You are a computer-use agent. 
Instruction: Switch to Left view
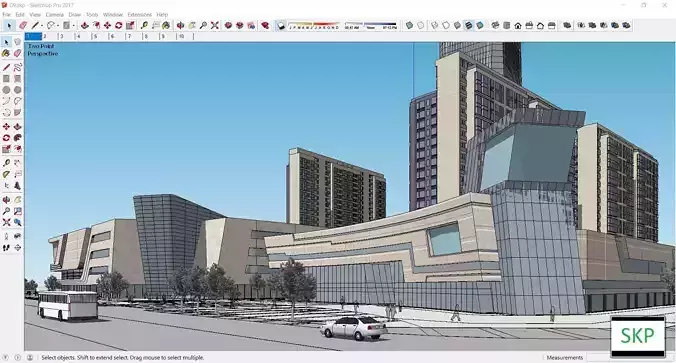tap(551, 25)
